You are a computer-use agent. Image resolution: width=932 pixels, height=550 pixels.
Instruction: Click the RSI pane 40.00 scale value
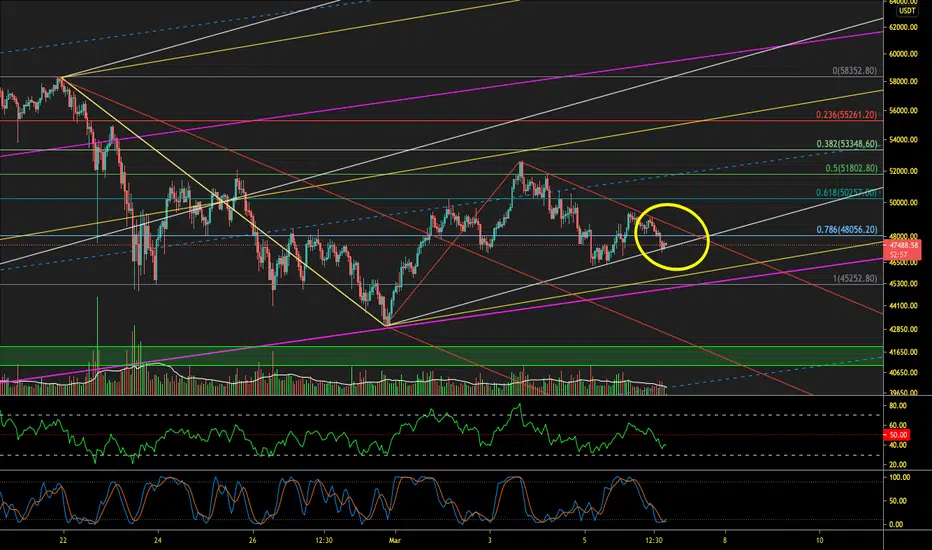point(898,445)
